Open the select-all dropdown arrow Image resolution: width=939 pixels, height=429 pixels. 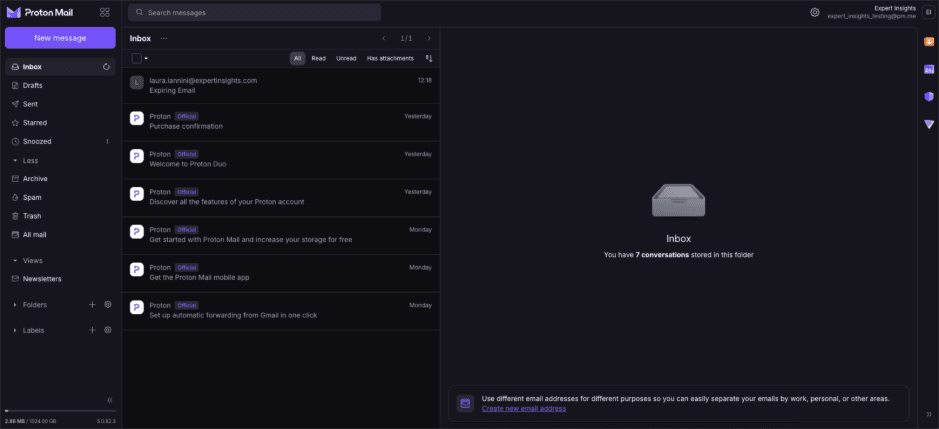coord(146,58)
